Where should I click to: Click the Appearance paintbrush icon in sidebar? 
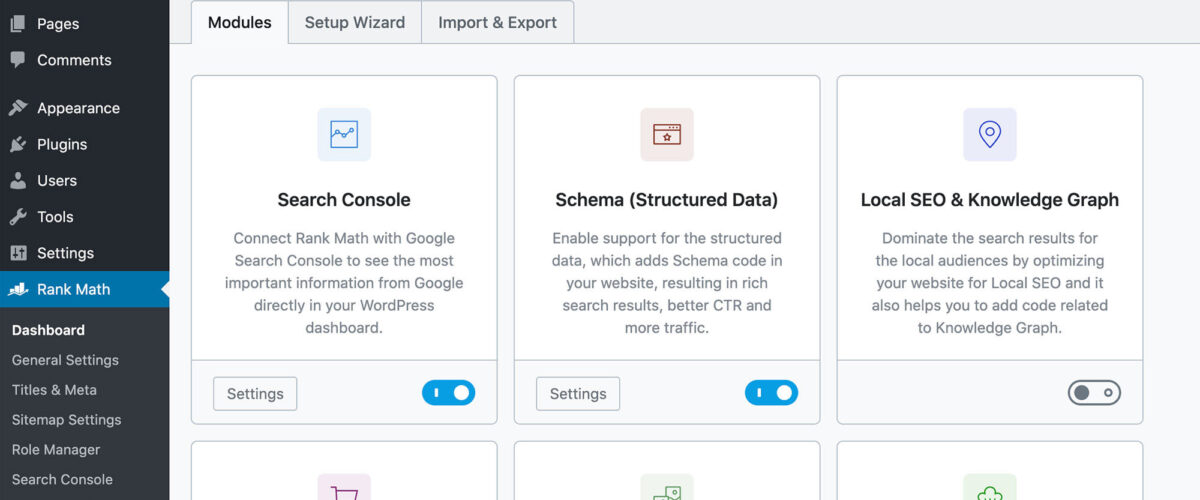(x=18, y=108)
